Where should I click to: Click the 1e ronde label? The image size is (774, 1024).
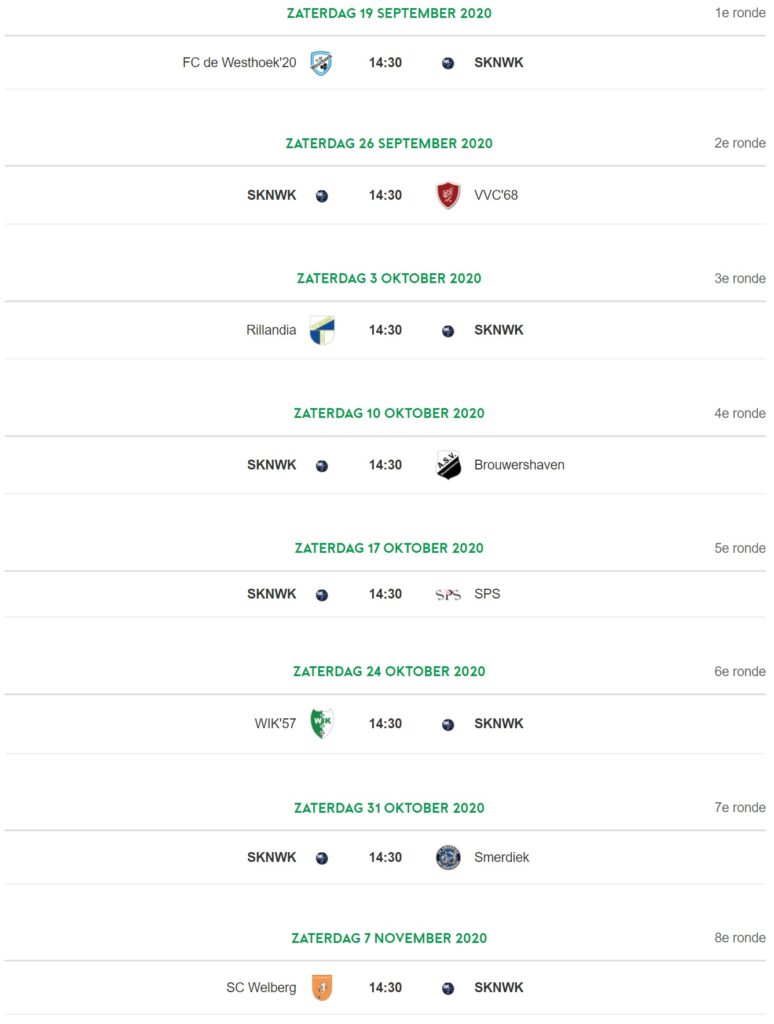tap(740, 13)
